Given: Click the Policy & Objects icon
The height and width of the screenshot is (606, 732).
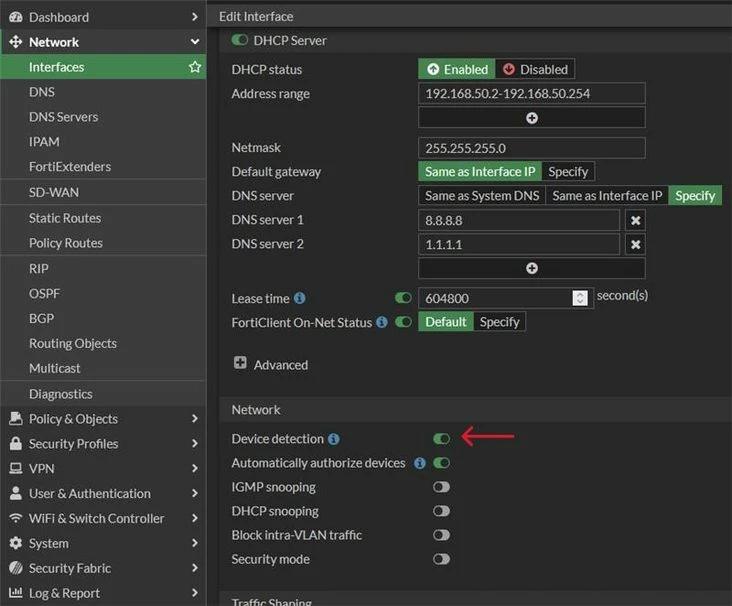Looking at the screenshot, I should 15,419.
